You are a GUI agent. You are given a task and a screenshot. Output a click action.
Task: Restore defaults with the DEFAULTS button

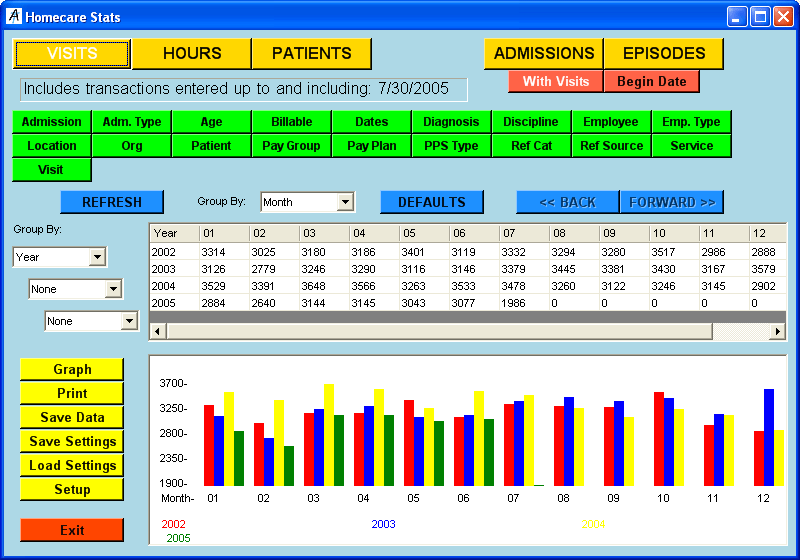coord(431,202)
